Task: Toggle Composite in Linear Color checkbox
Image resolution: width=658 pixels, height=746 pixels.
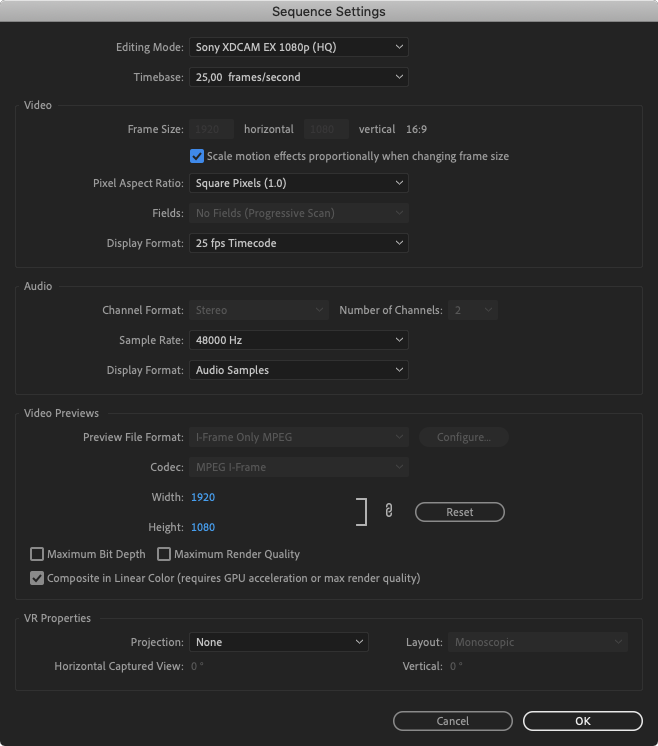Action: (37, 578)
